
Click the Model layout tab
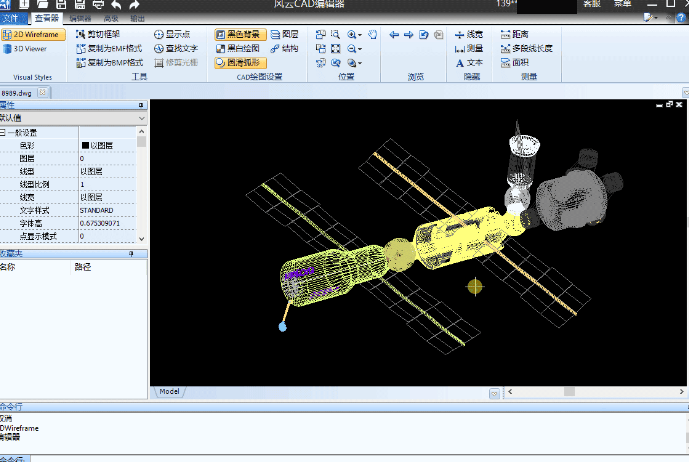click(169, 391)
